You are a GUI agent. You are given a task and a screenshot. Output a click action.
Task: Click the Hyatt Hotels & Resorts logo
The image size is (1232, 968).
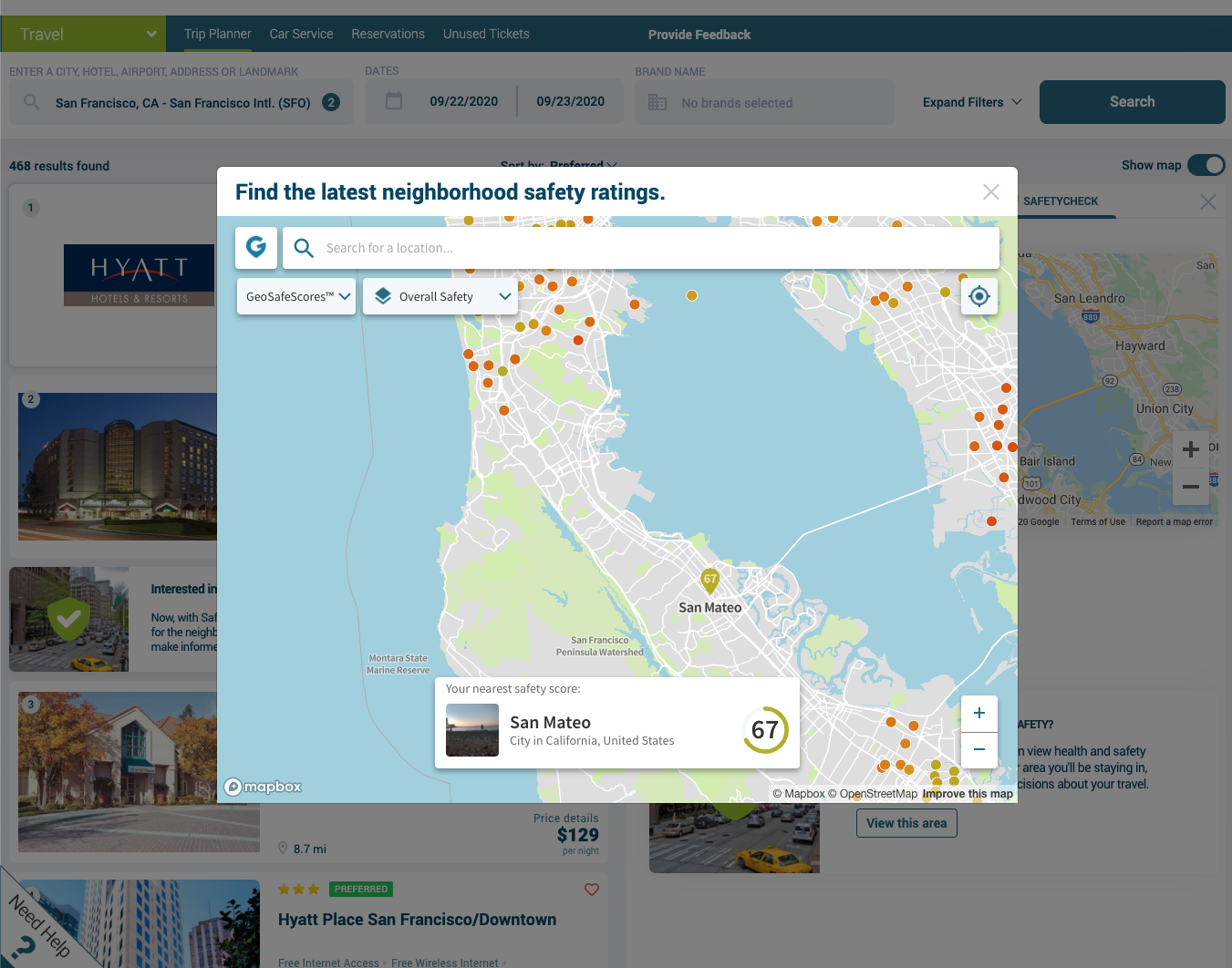pyautogui.click(x=140, y=275)
